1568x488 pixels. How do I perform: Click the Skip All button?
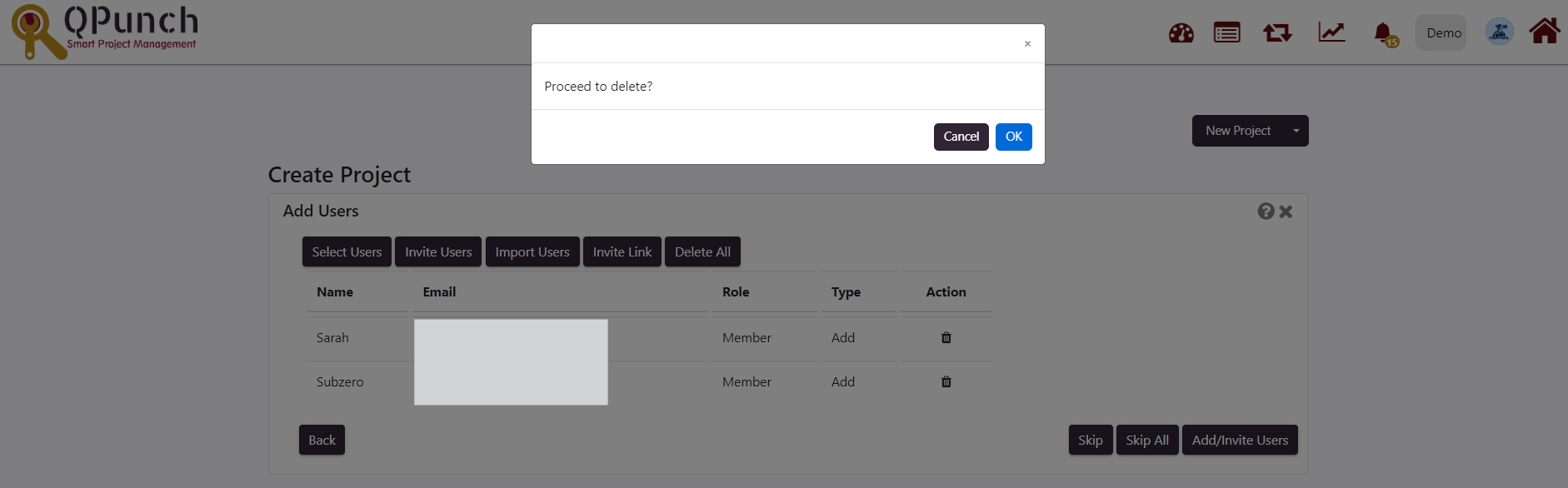click(1147, 440)
